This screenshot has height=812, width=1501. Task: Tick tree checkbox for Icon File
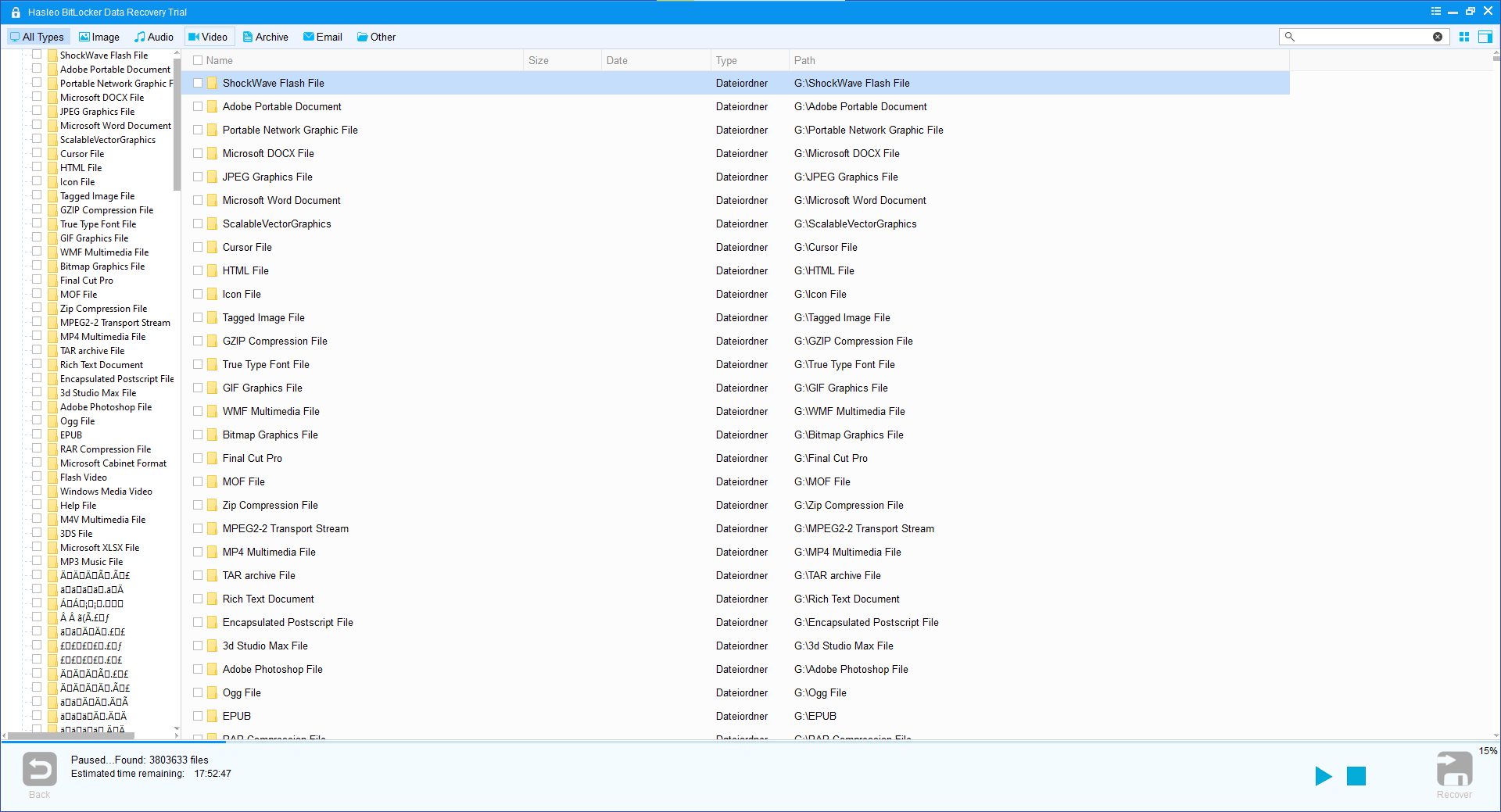coord(37,181)
